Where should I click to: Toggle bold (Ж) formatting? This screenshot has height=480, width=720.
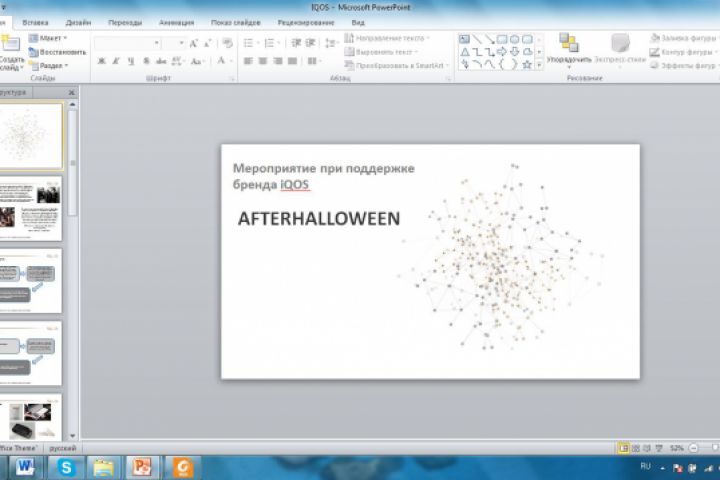click(x=101, y=61)
